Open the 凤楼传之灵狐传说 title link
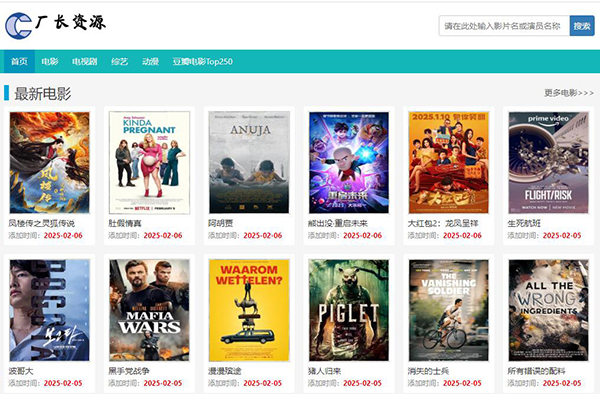Image resolution: width=600 pixels, height=394 pixels. (42, 223)
